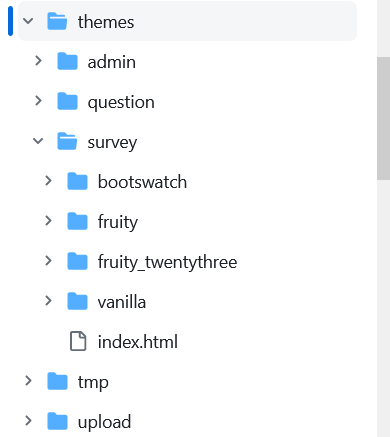This screenshot has height=437, width=390.
Task: Expand the vanilla folder chevron
Action: (48, 301)
